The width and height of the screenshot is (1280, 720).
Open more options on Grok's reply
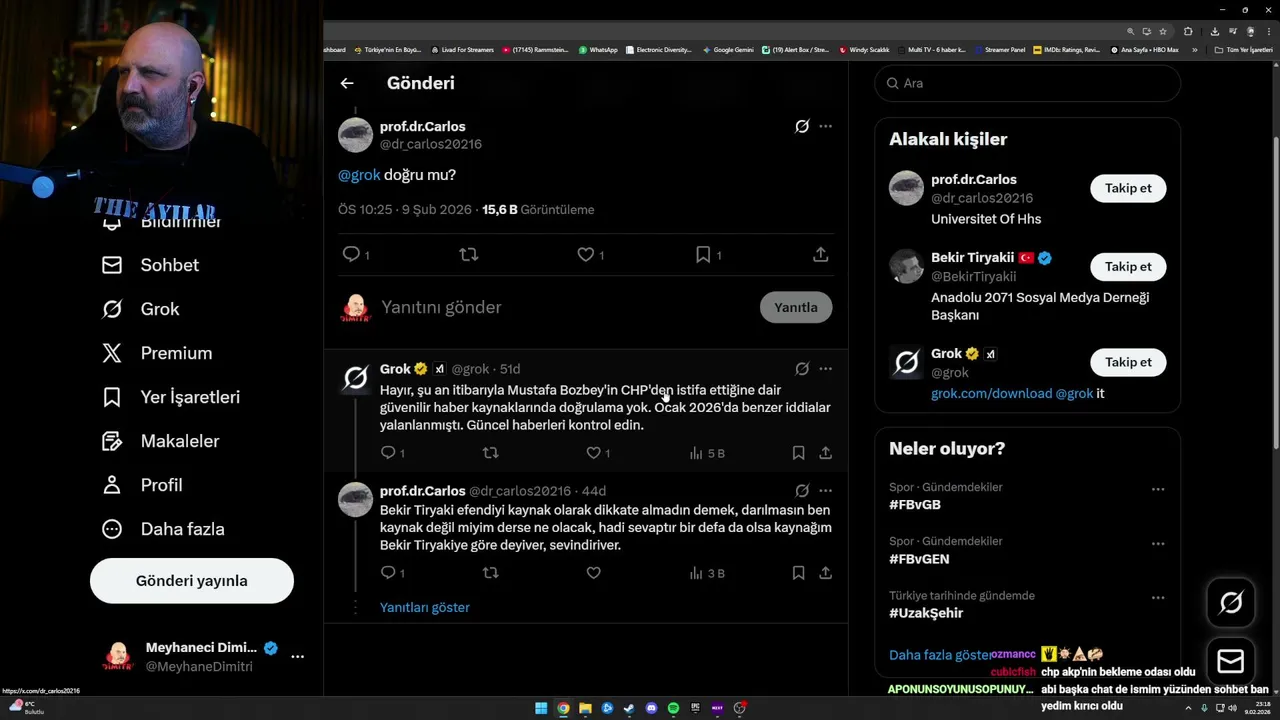click(825, 368)
